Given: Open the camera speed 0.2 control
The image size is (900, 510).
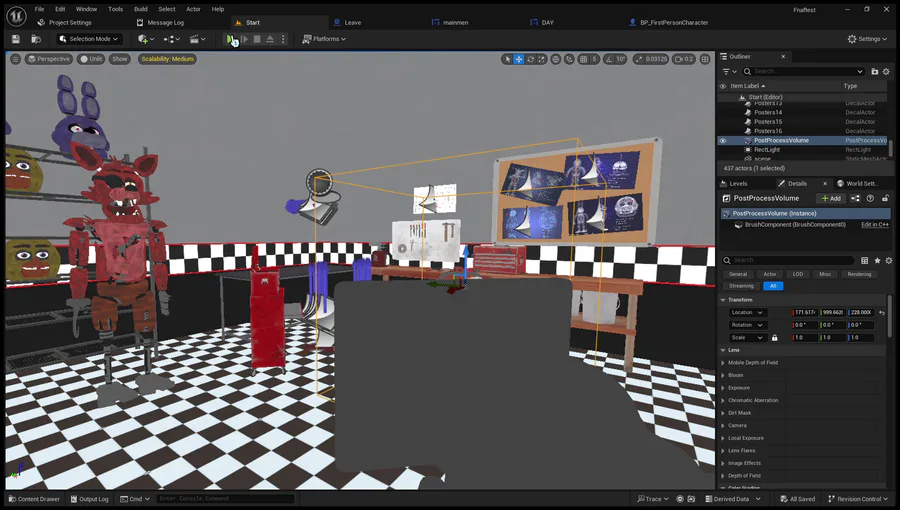Looking at the screenshot, I should [684, 59].
